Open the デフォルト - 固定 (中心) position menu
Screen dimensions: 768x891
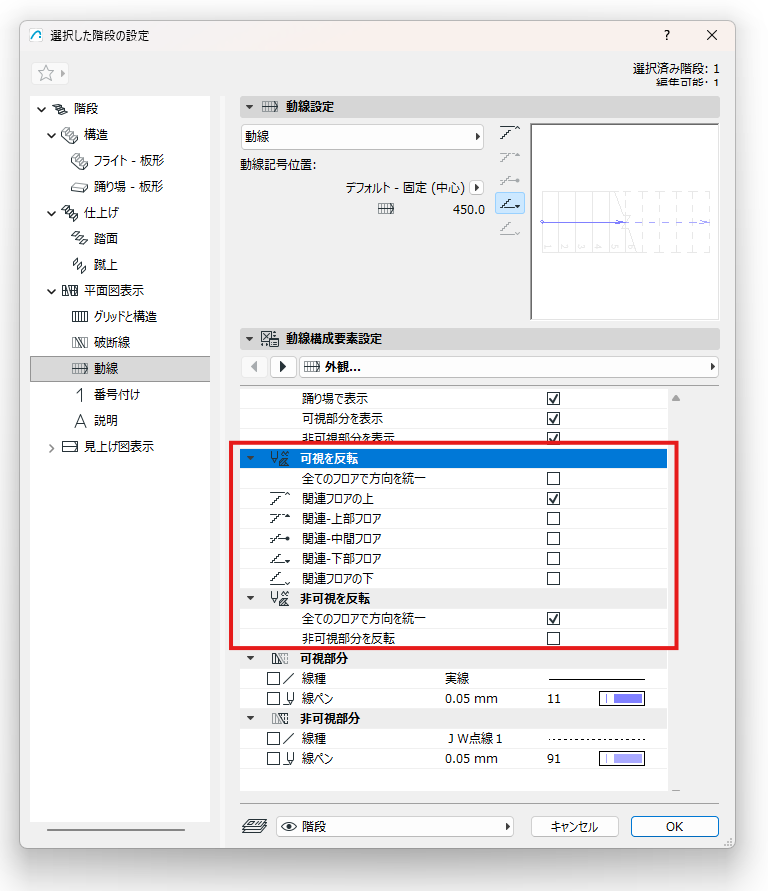[x=477, y=187]
